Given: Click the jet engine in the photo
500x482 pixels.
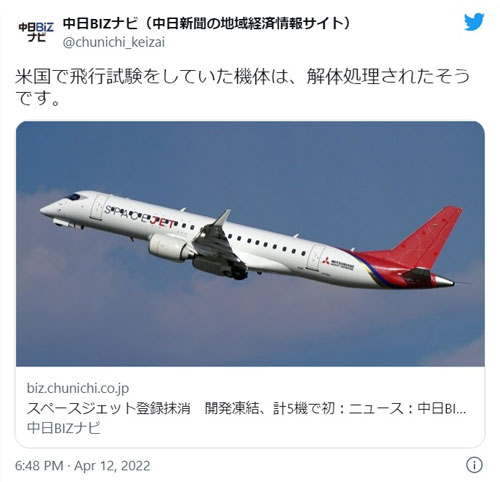Looking at the screenshot, I should (168, 247).
